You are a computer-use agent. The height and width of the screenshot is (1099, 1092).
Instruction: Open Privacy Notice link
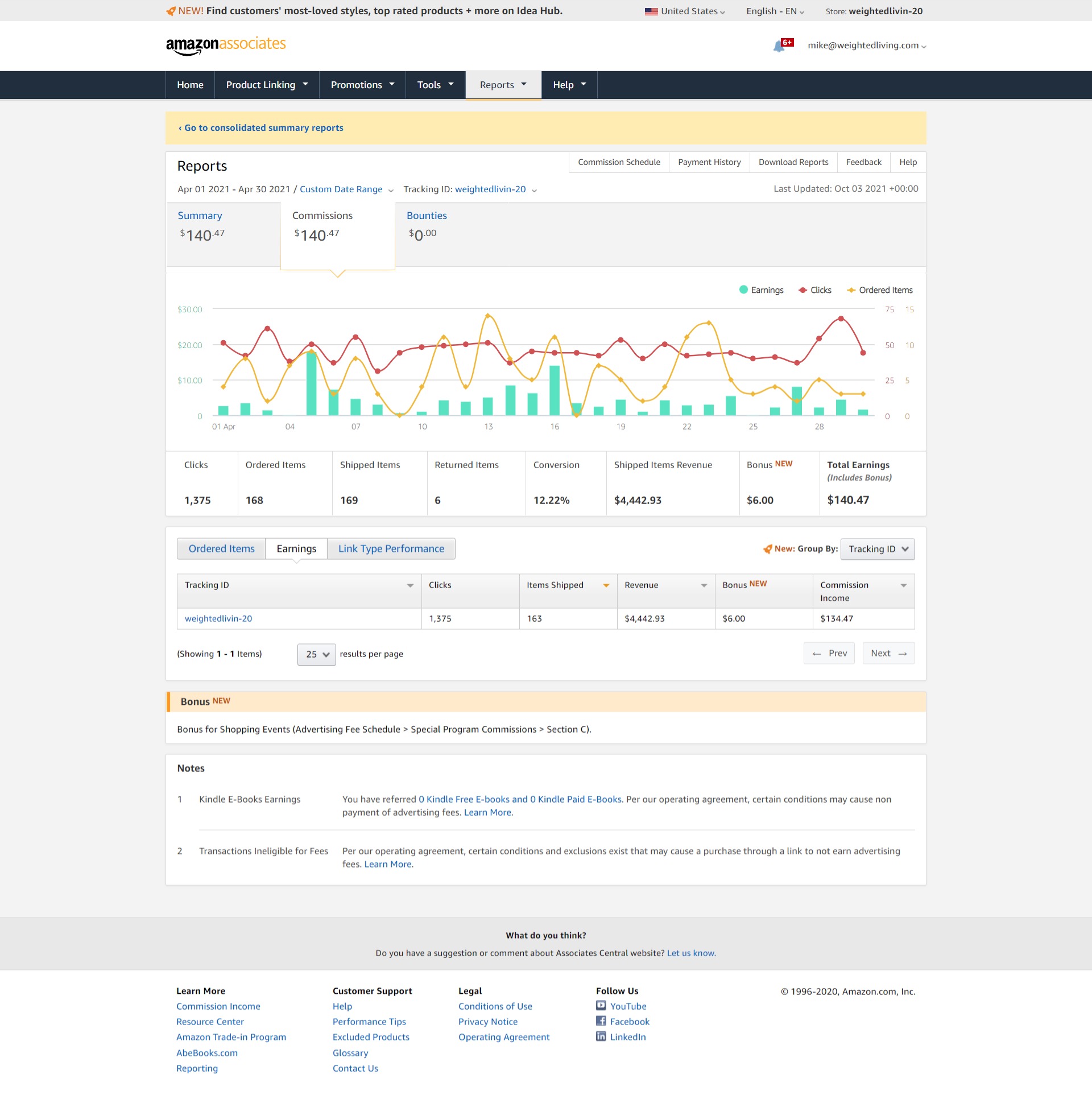click(x=488, y=1022)
